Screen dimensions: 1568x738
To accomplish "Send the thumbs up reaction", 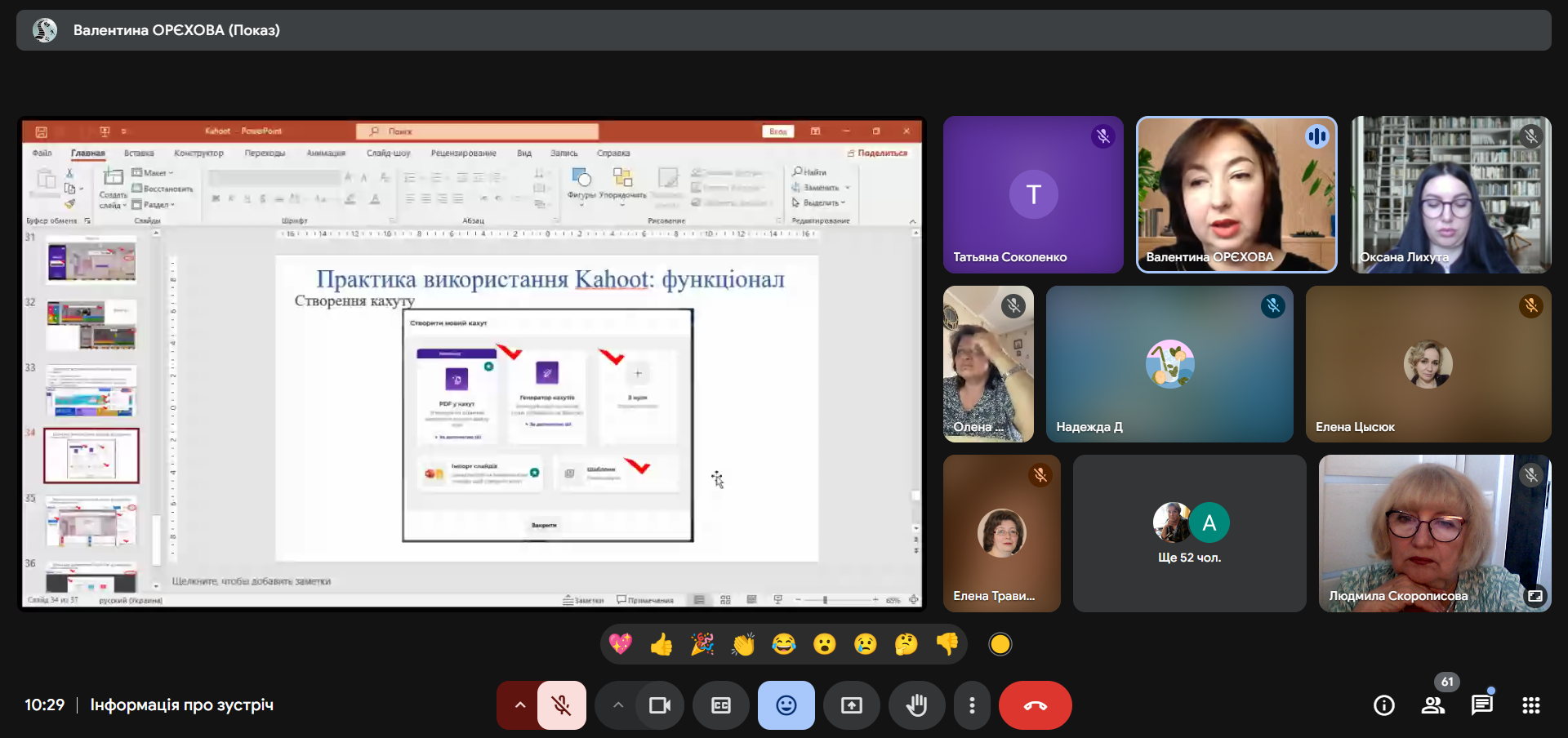I will pyautogui.click(x=661, y=645).
